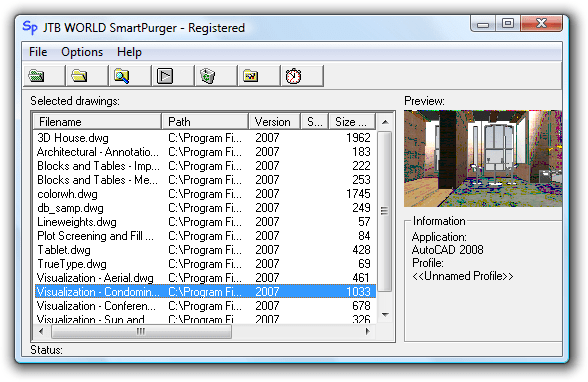Open the Options menu
Screen dimensions: 588x382
[82, 52]
